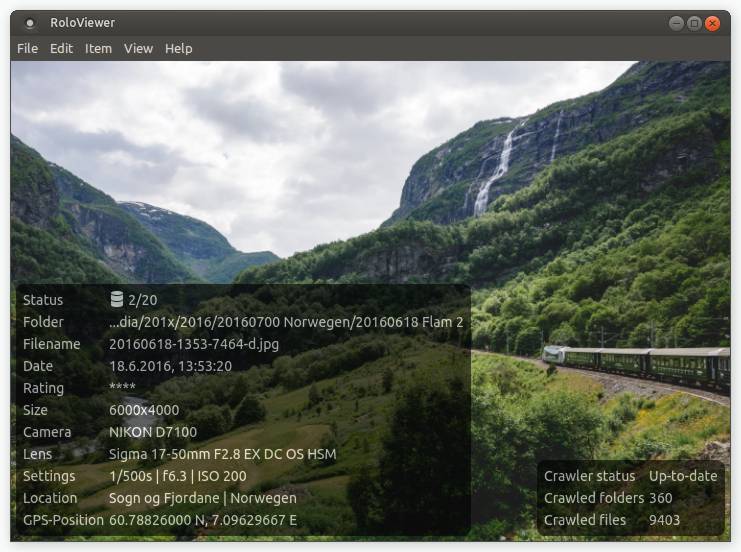The height and width of the screenshot is (552, 741).
Task: Click the folder path ending in Flam 2
Action: pos(286,322)
